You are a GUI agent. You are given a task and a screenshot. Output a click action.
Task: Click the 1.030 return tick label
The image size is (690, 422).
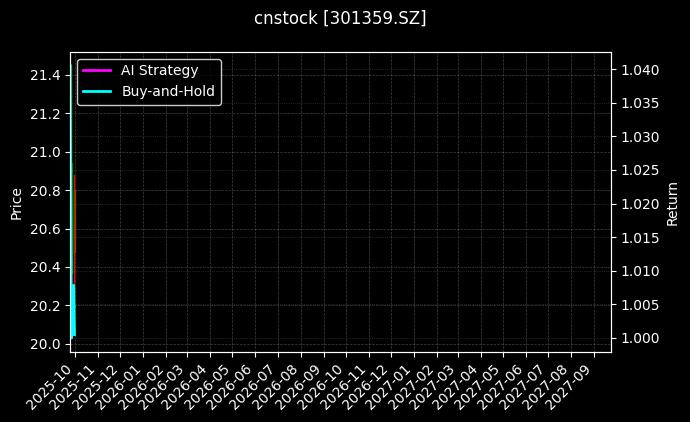pos(638,137)
